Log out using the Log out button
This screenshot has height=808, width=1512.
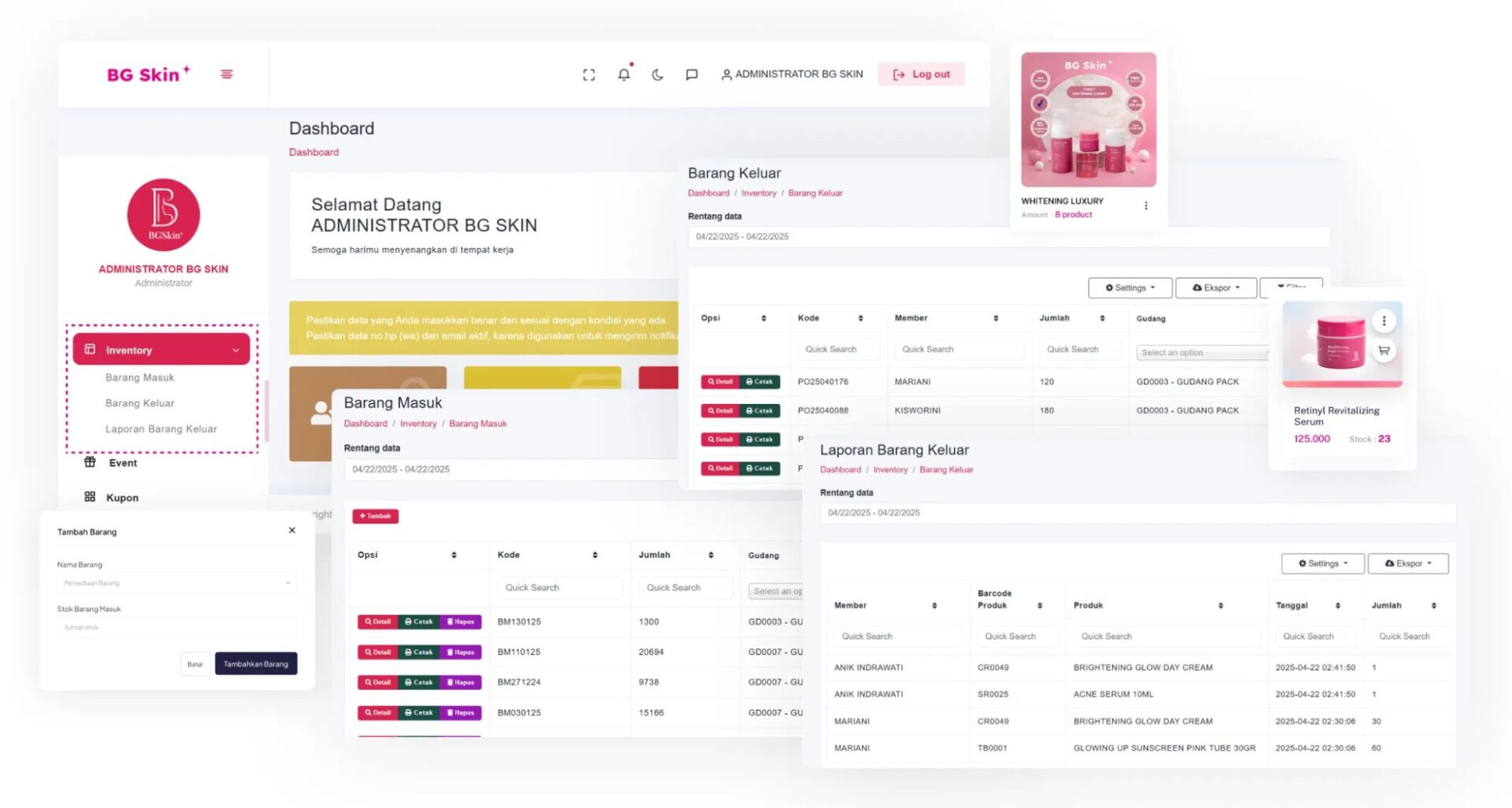pos(921,74)
